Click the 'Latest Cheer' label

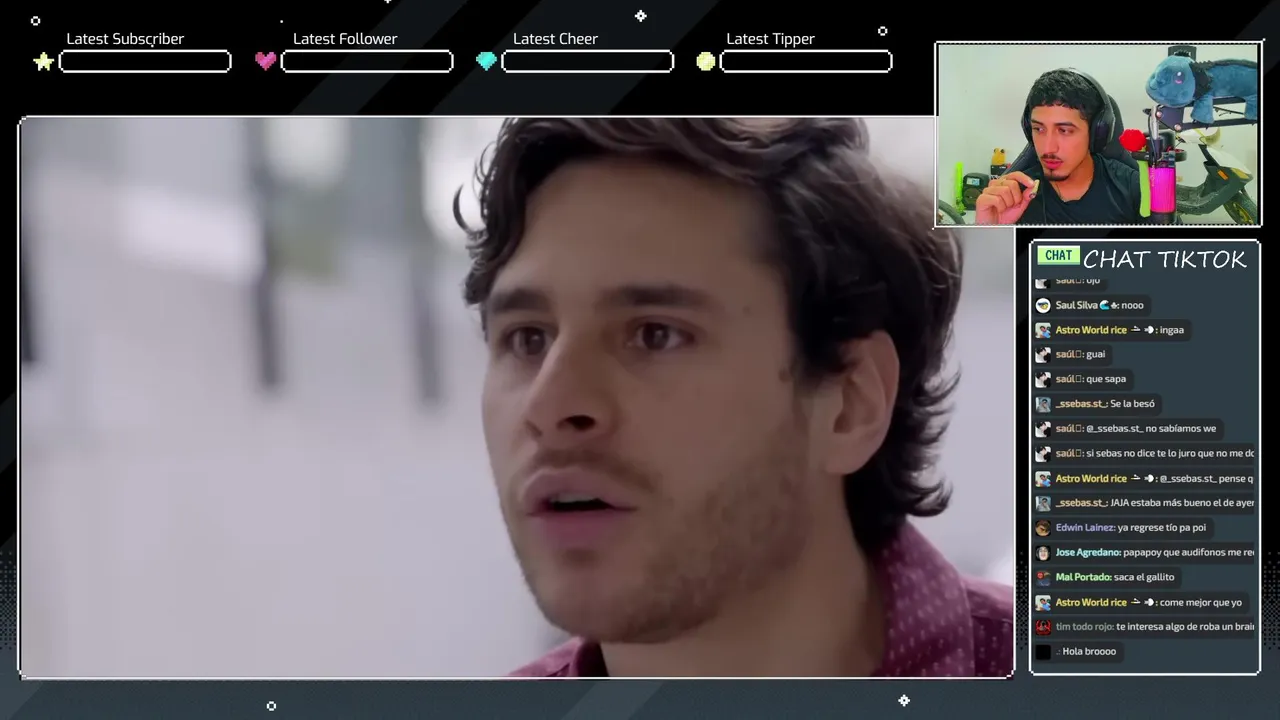(x=555, y=39)
